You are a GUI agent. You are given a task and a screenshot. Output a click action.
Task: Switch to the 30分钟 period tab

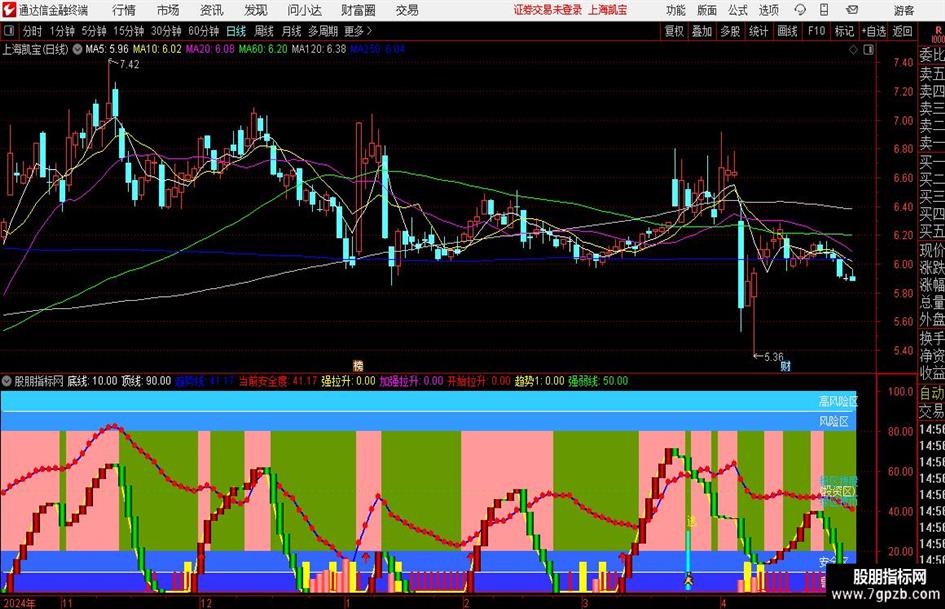(166, 31)
